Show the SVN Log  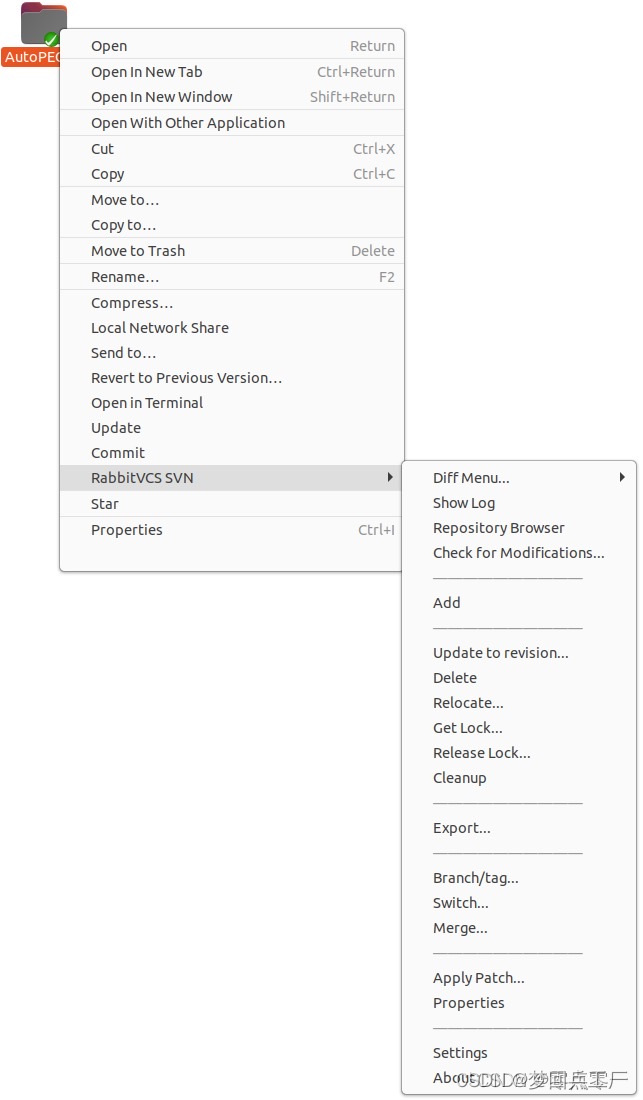click(464, 502)
